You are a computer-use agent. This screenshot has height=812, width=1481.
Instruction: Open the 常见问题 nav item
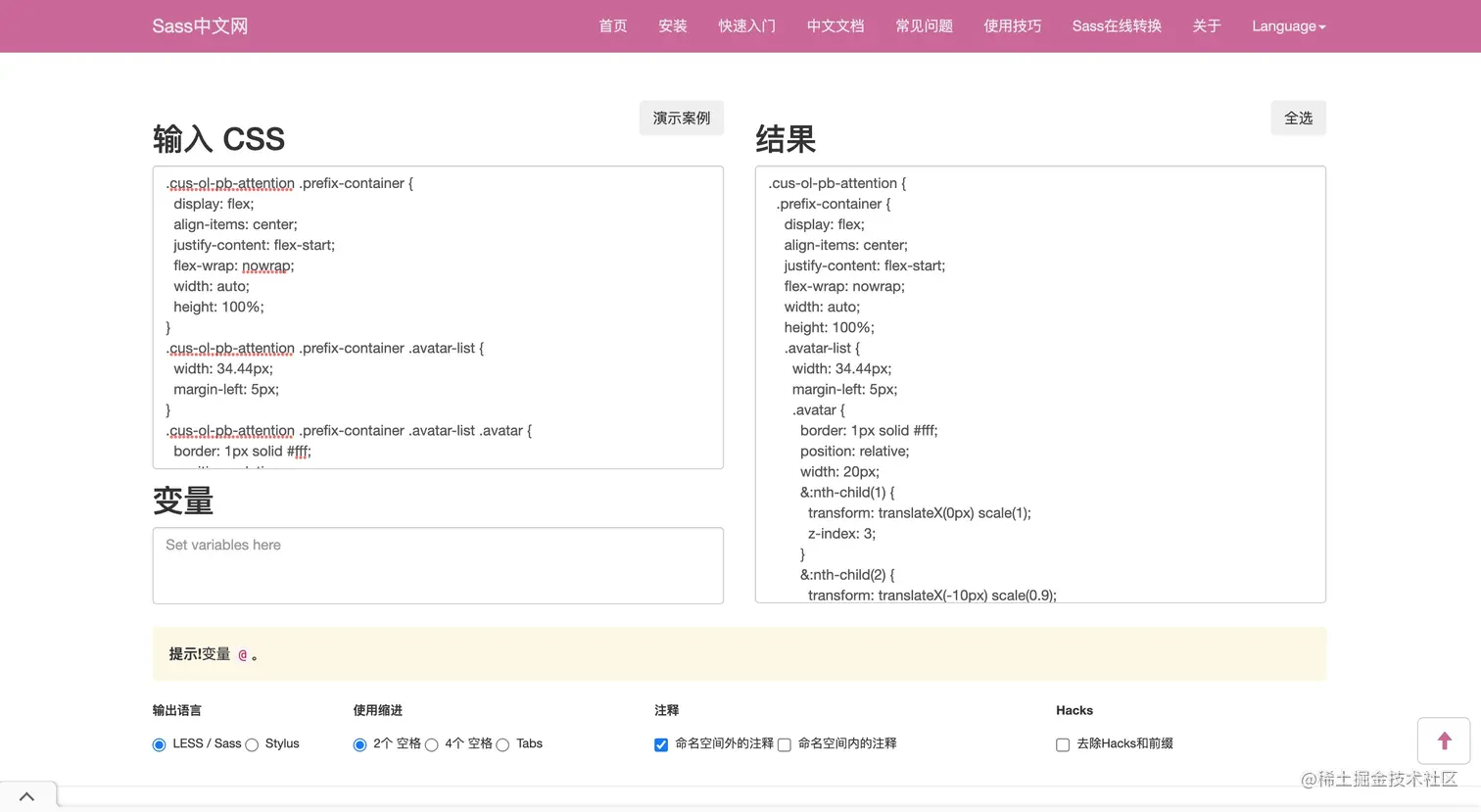925,26
